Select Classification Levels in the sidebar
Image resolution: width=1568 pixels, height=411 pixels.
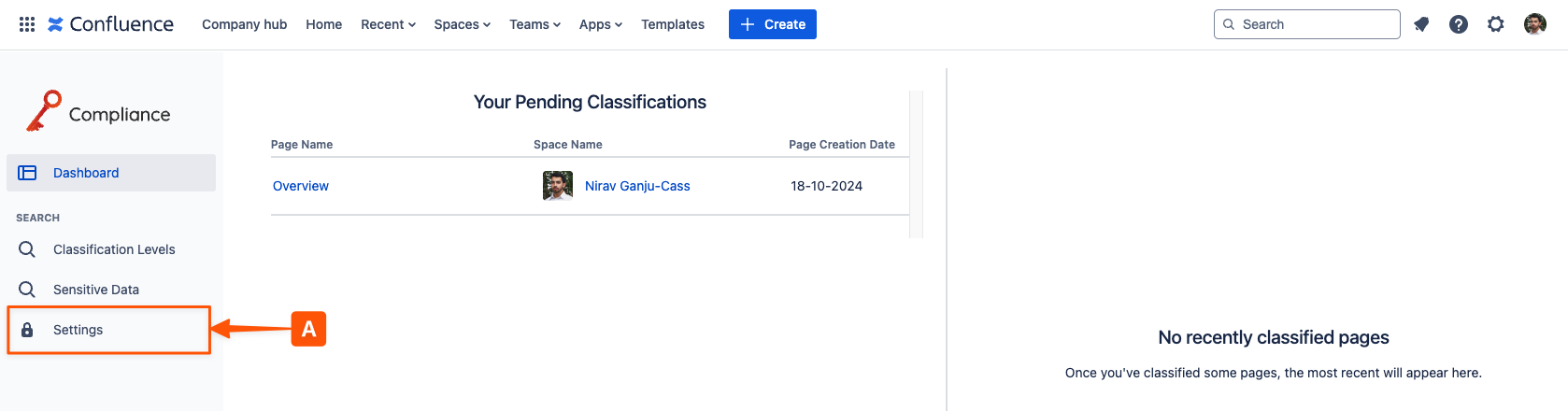pos(114,249)
